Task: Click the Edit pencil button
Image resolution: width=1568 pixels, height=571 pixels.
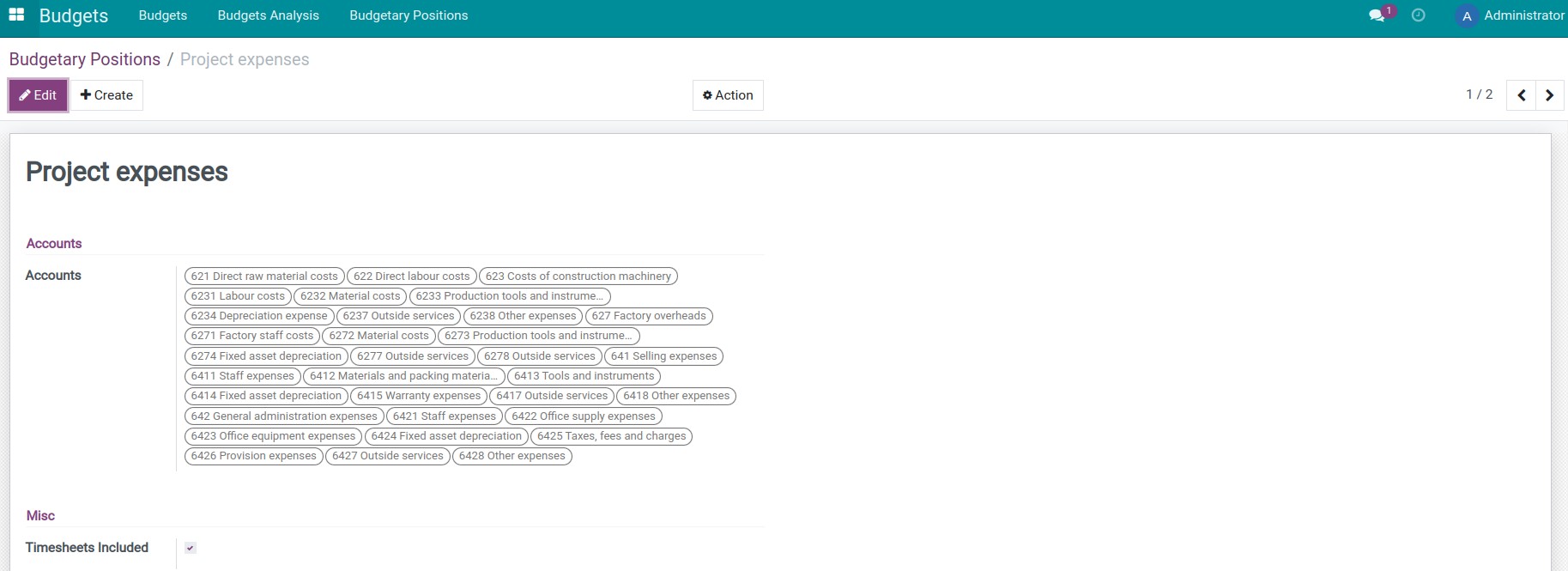Action: click(38, 95)
